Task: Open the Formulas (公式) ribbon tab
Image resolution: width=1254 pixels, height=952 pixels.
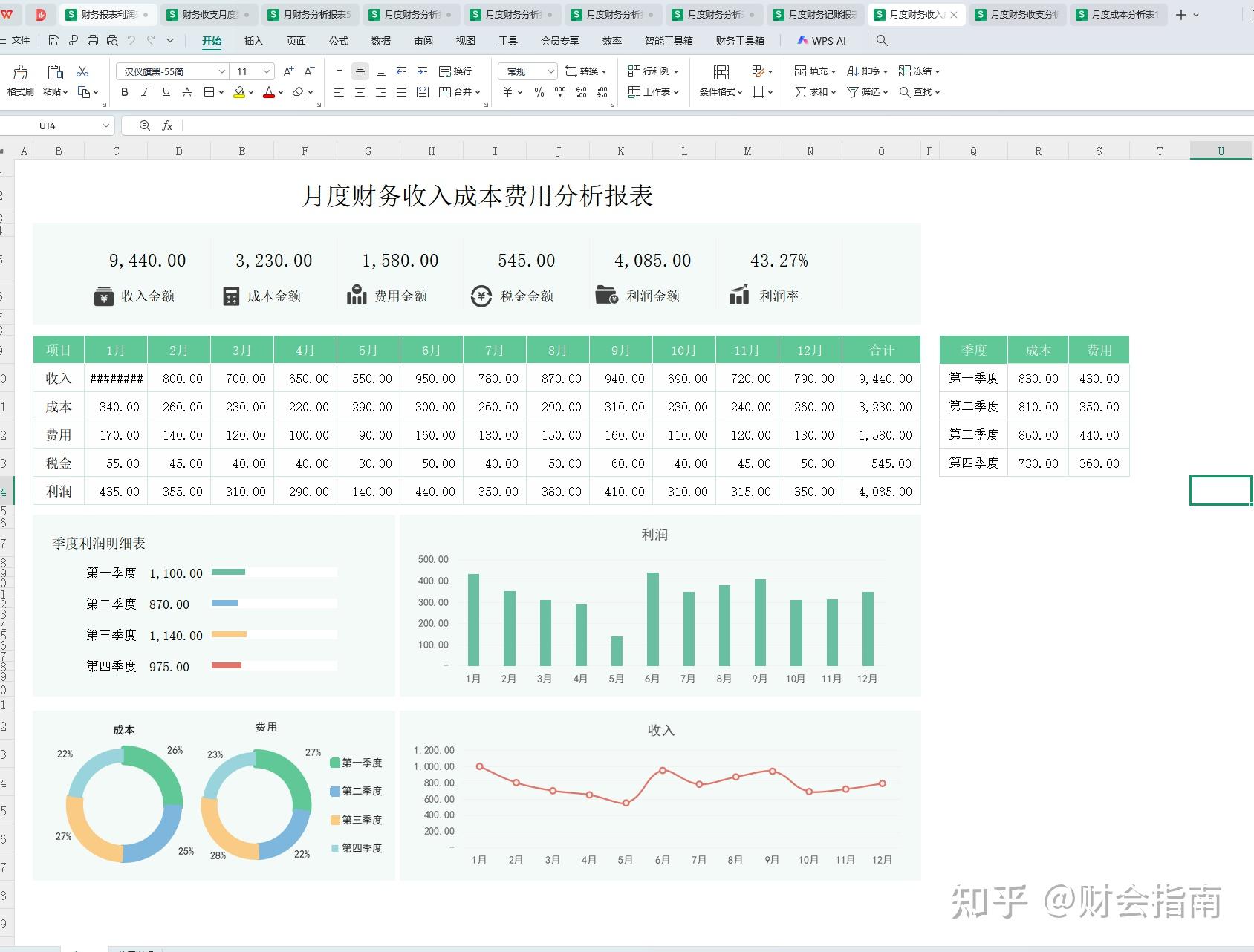Action: click(x=339, y=41)
